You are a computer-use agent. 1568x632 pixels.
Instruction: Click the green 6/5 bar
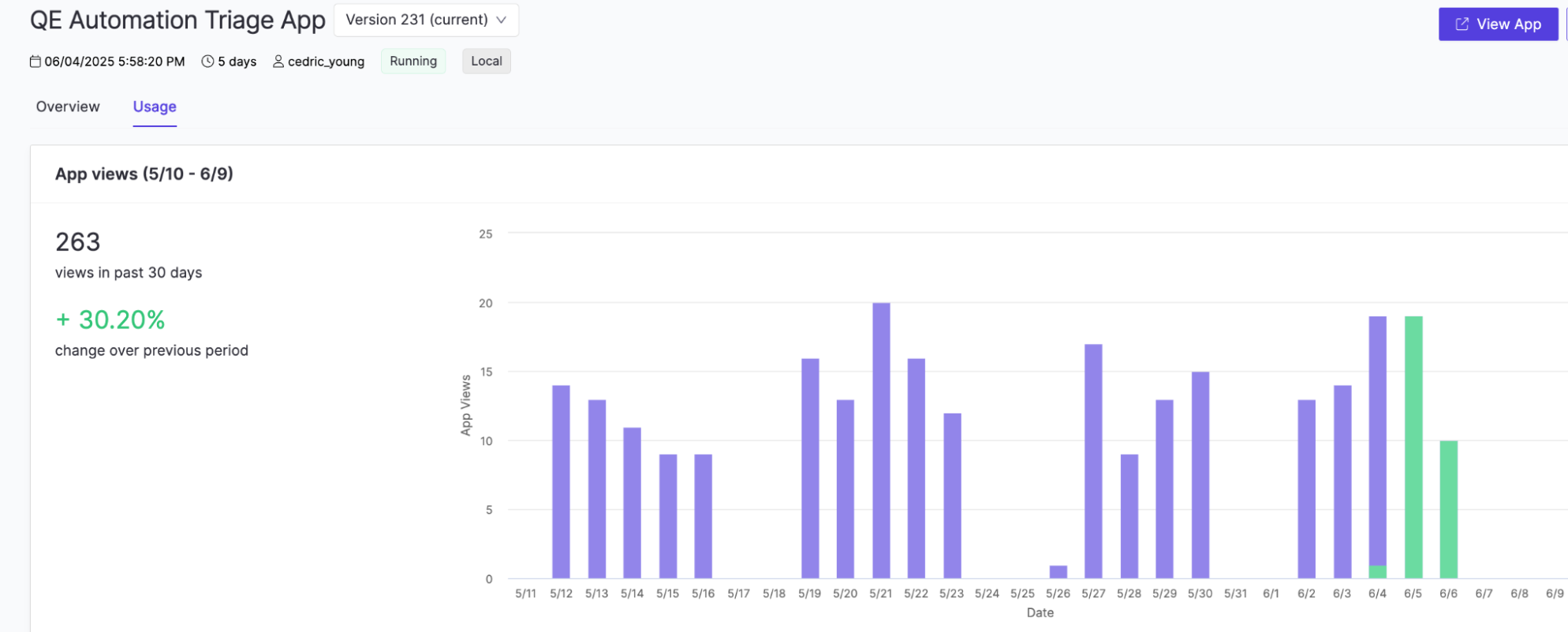click(x=1413, y=447)
